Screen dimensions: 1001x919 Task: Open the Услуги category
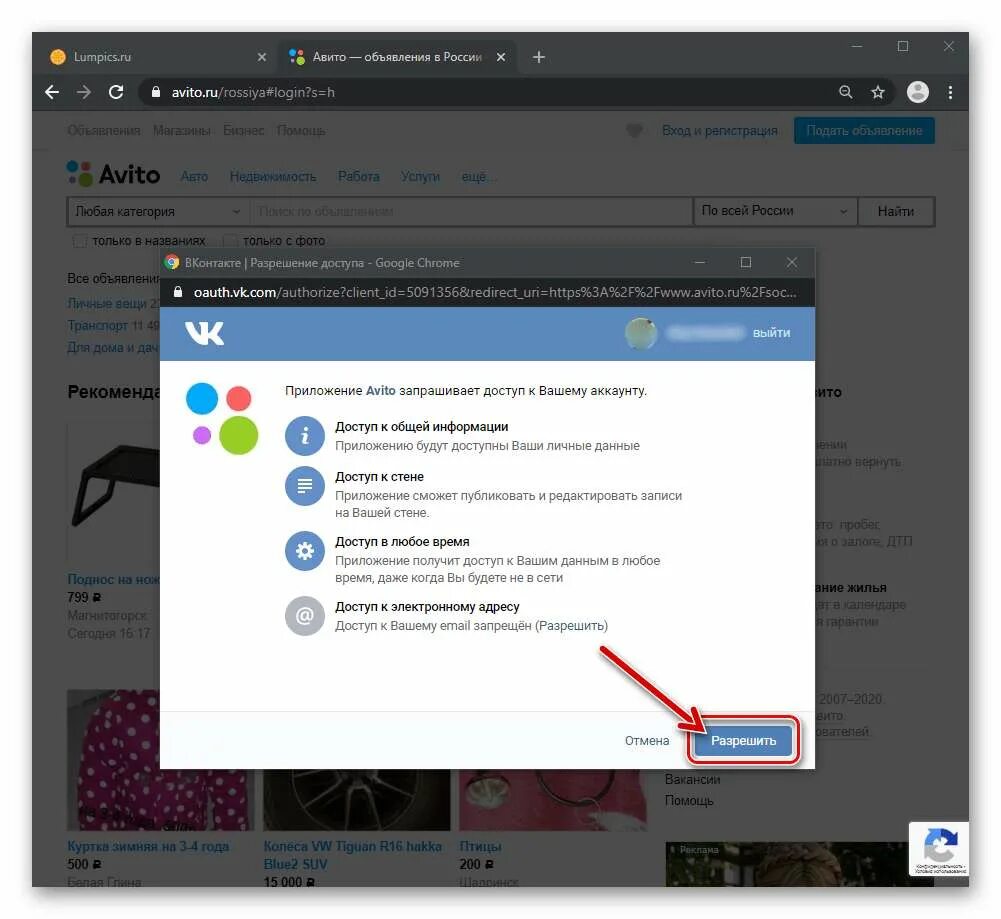pyautogui.click(x=420, y=176)
